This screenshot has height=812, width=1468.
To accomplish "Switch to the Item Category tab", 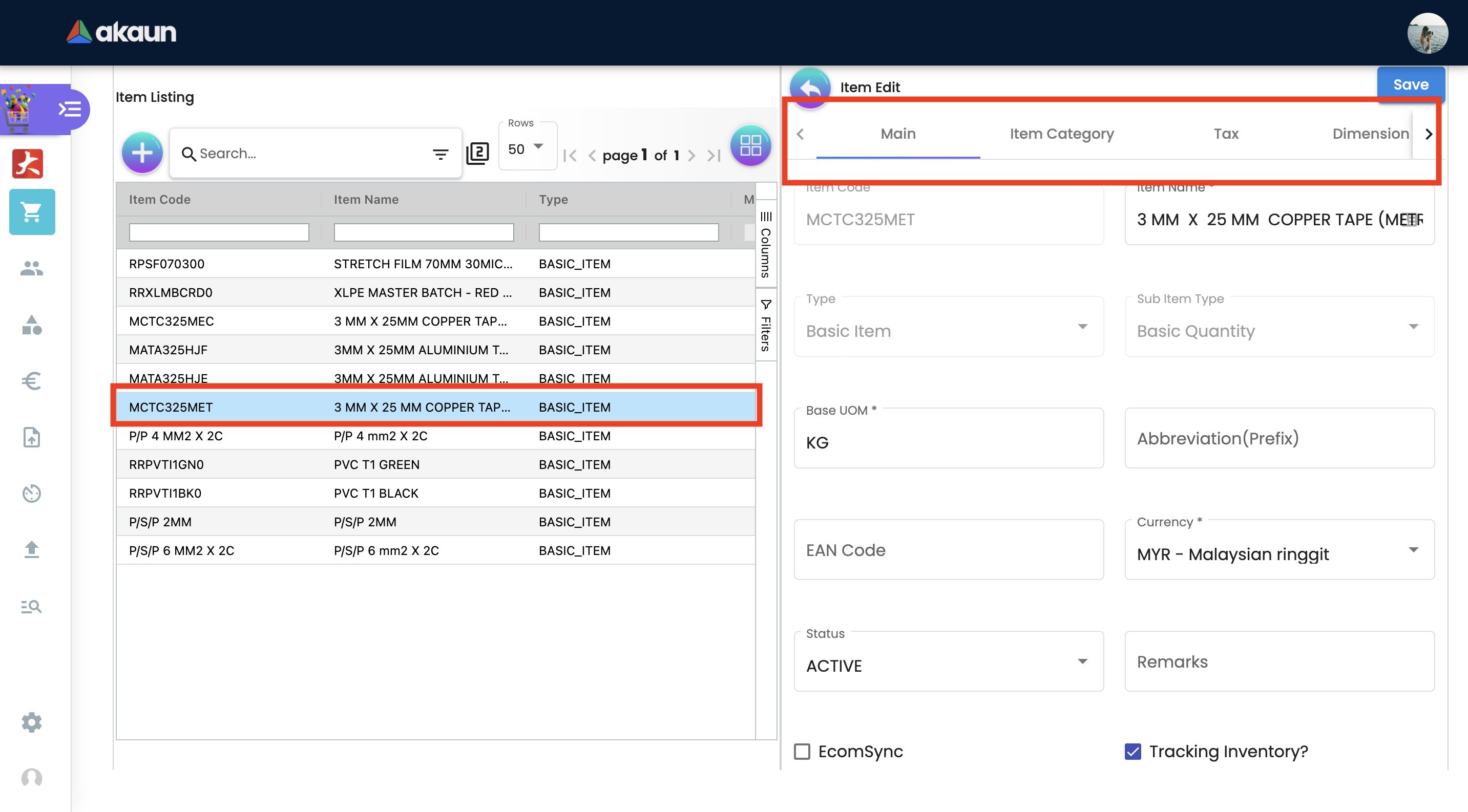I will [x=1061, y=134].
